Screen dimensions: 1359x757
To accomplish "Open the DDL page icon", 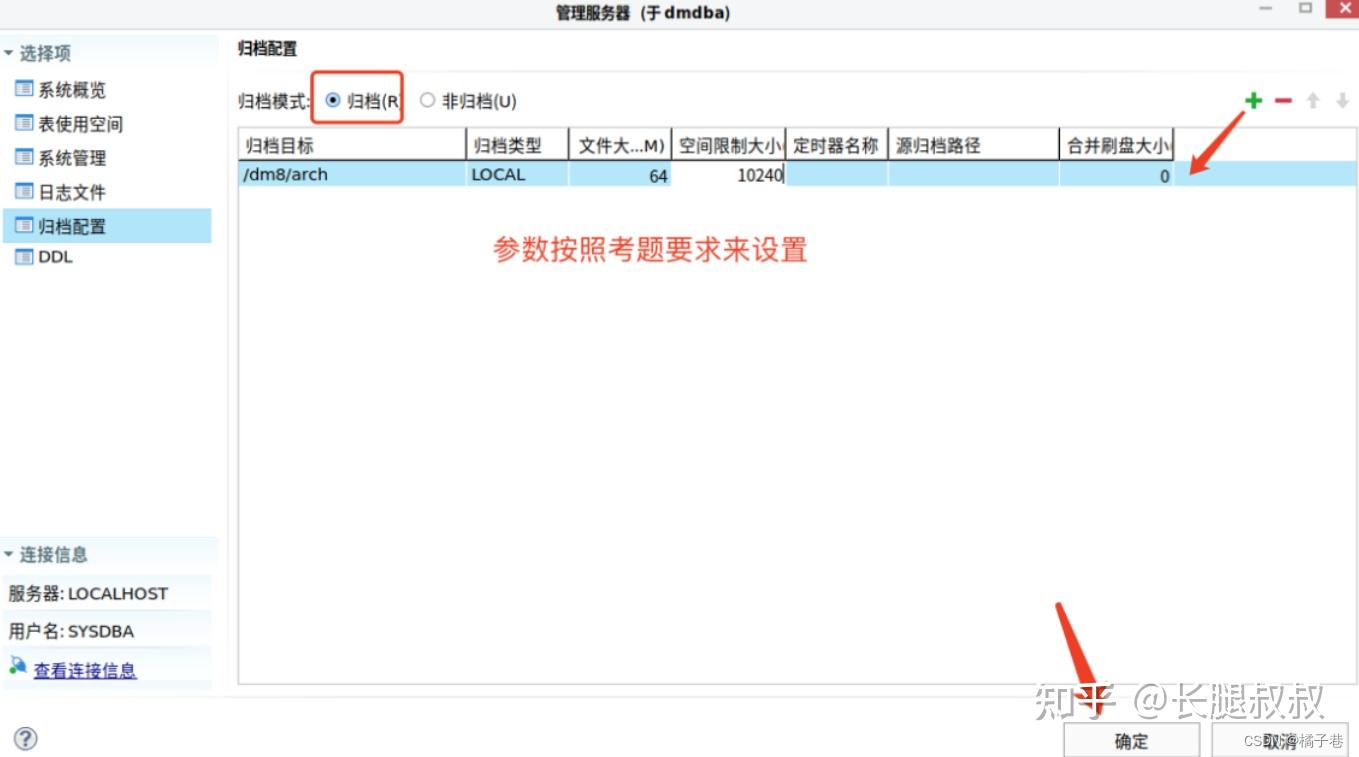I will (x=24, y=258).
